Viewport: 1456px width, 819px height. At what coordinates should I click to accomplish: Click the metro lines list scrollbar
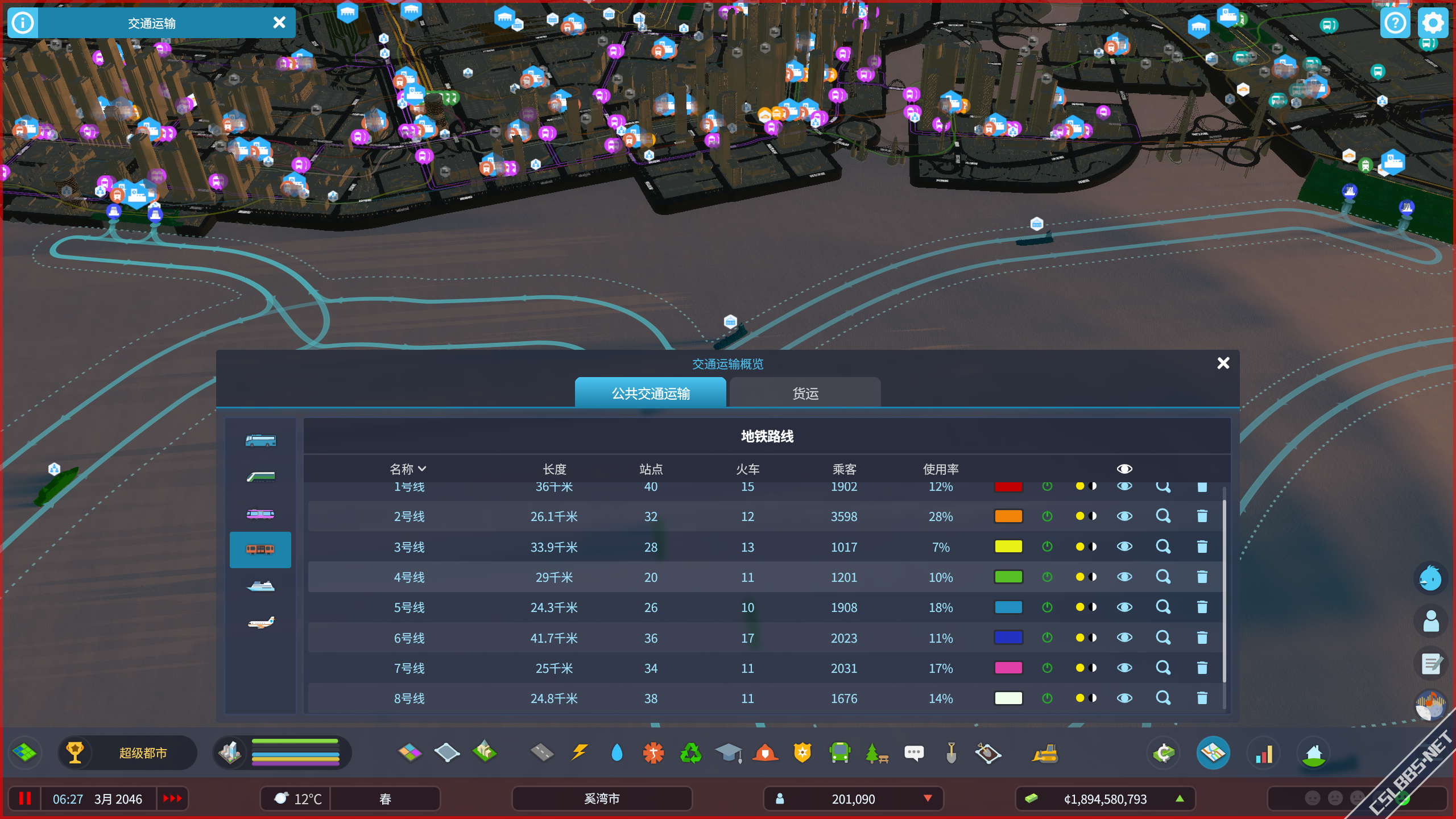(1225, 591)
